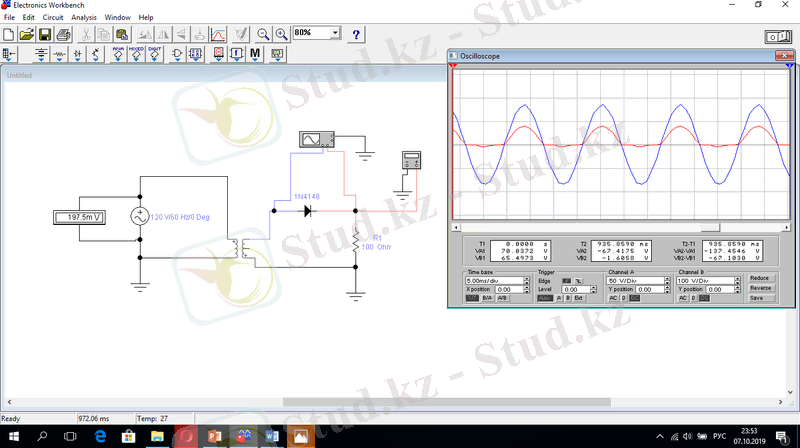This screenshot has height=448, width=800.
Task: Open the Circuit menu
Action: [x=53, y=18]
